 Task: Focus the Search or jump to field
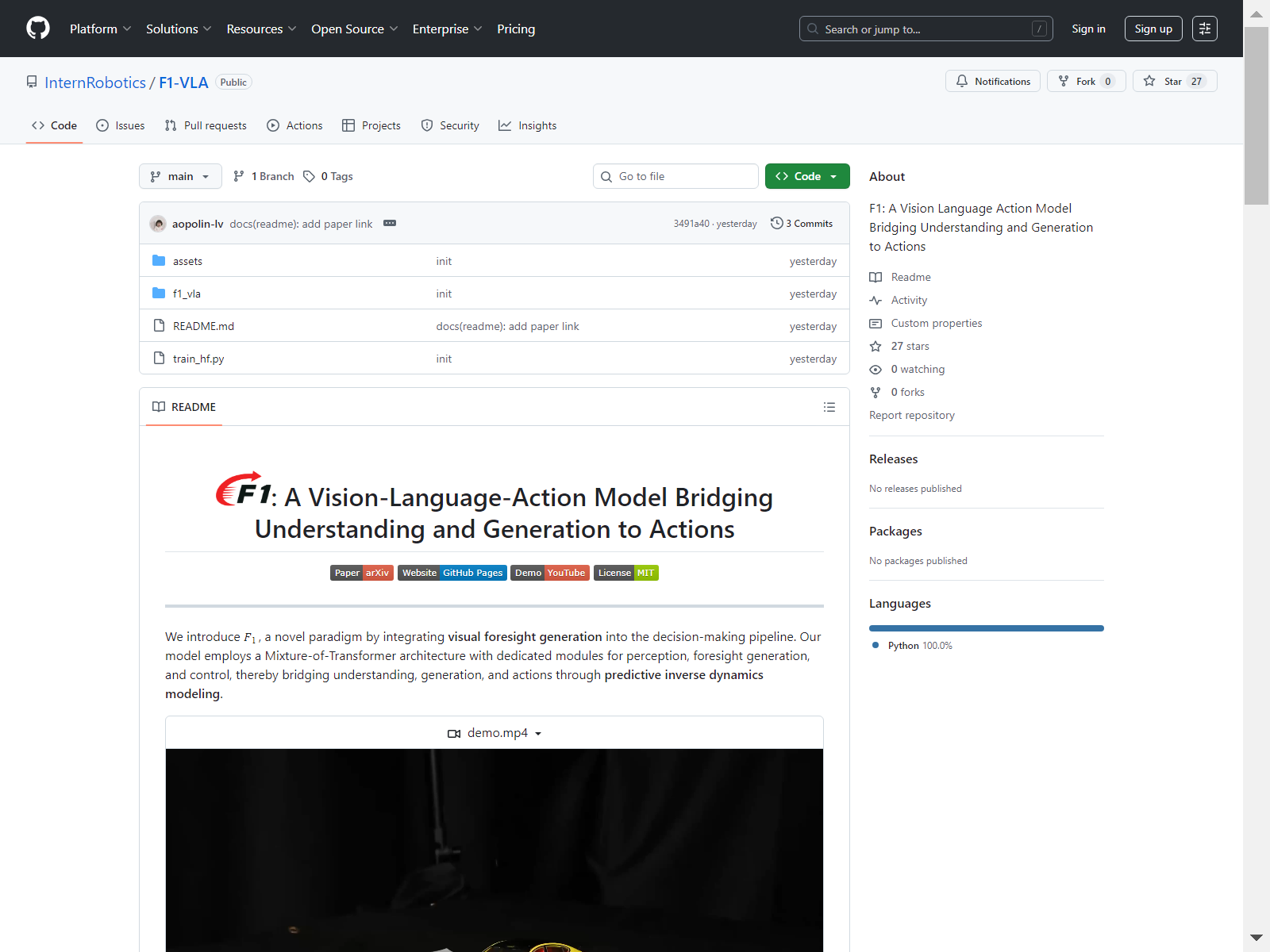pos(926,29)
